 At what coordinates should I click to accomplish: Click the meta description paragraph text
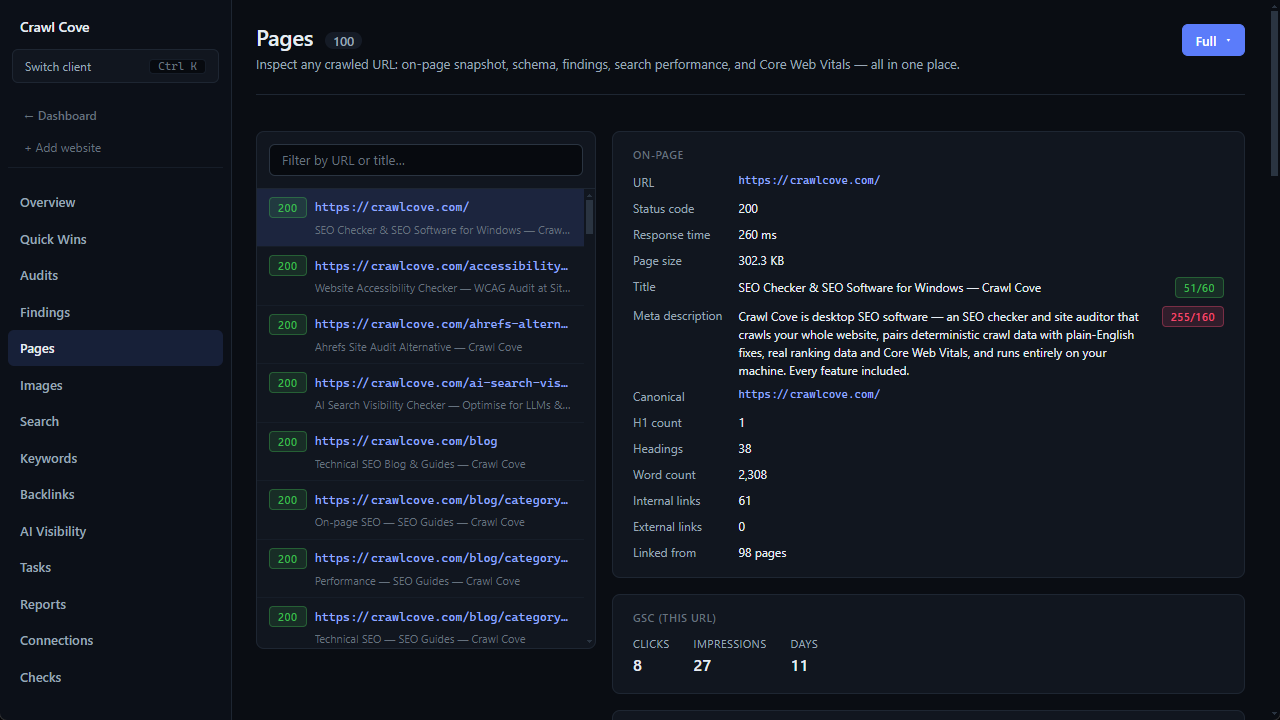click(x=939, y=343)
